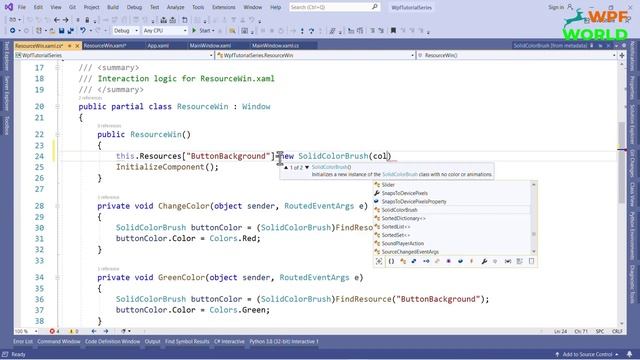Open the Output tab
The image size is (640, 360).
[152, 342]
